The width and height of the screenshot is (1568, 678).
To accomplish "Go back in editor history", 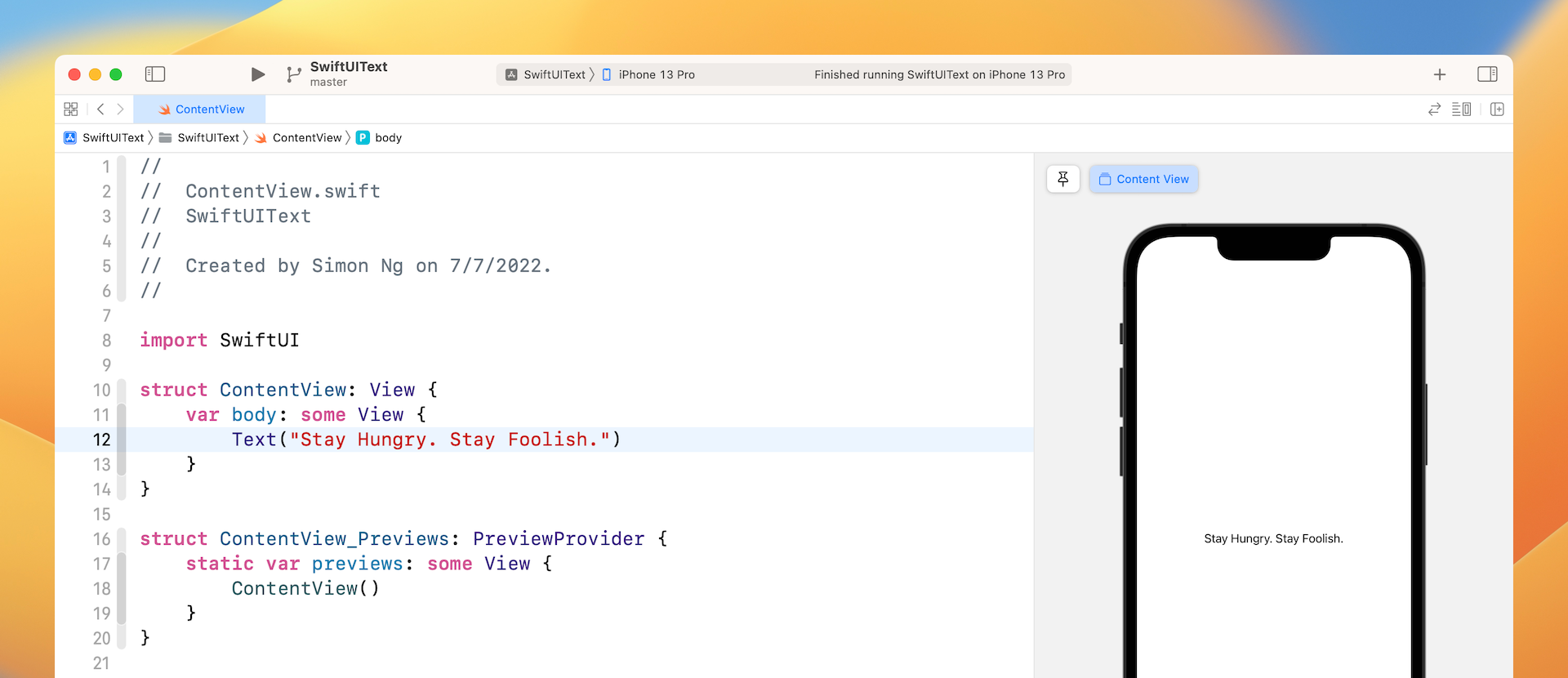I will (100, 109).
